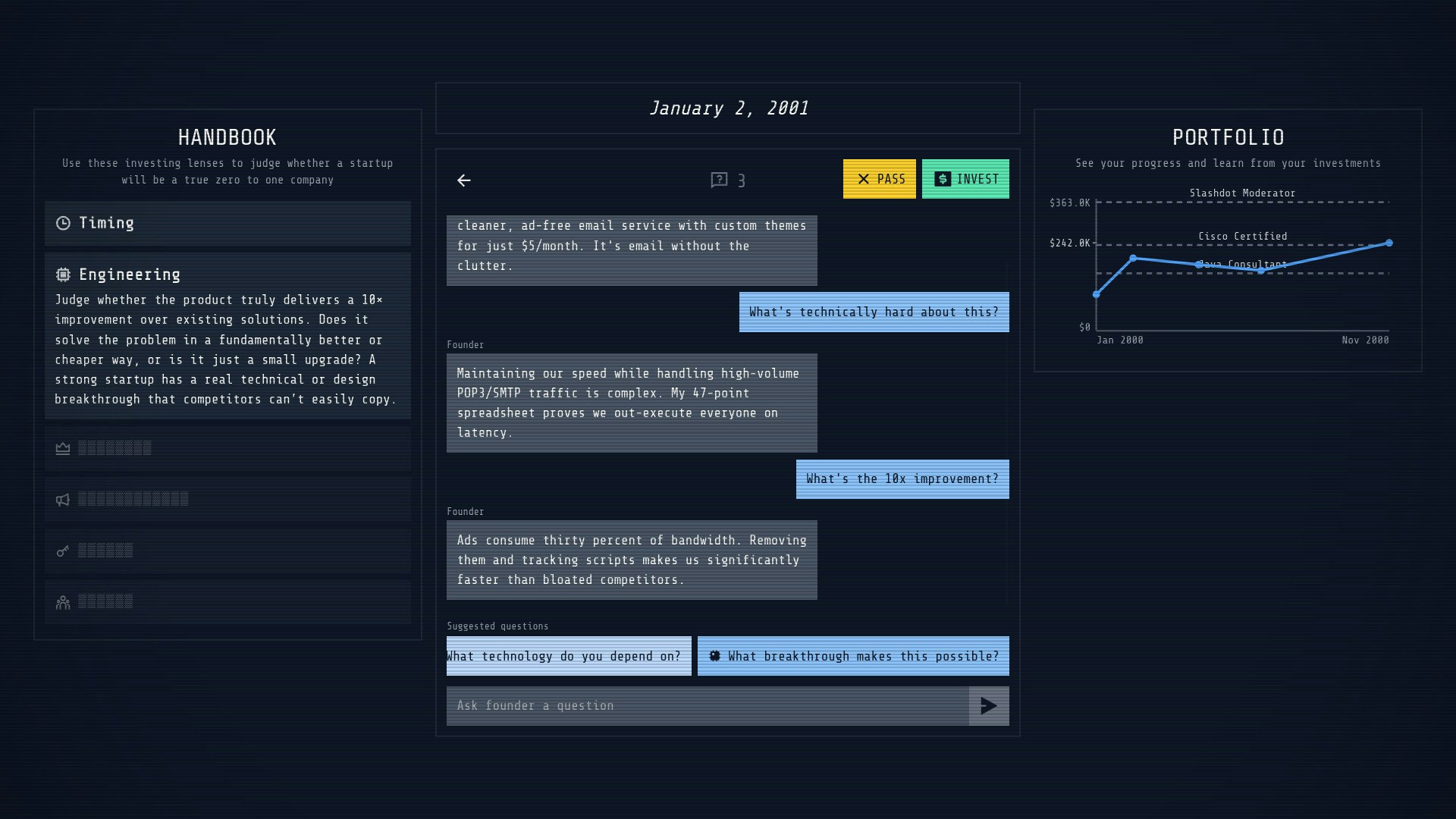Click the 'What's the 10x improvement?' message bubble
The height and width of the screenshot is (819, 1456).
click(902, 479)
